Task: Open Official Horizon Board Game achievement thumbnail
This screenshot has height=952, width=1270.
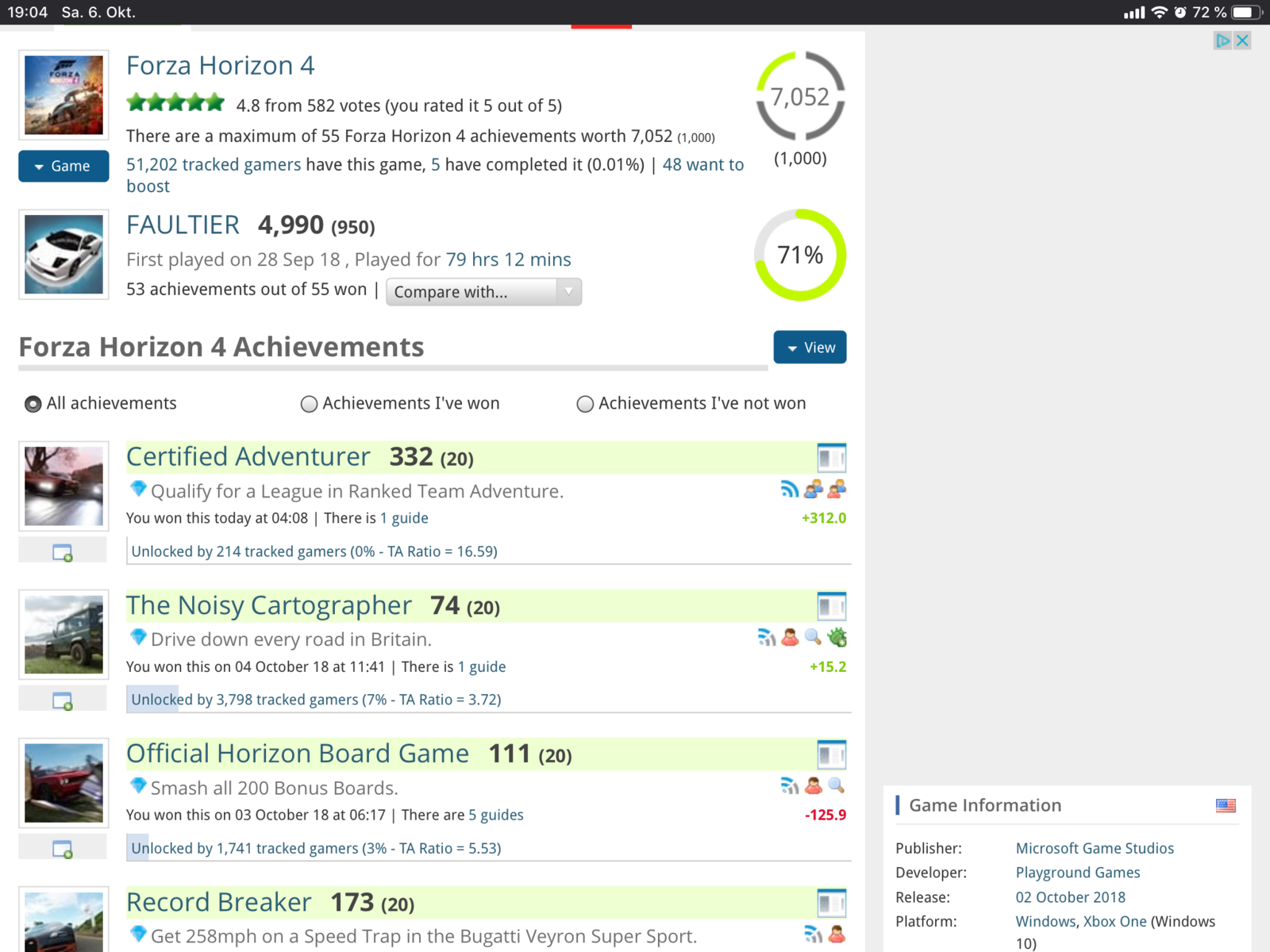Action: coord(63,783)
